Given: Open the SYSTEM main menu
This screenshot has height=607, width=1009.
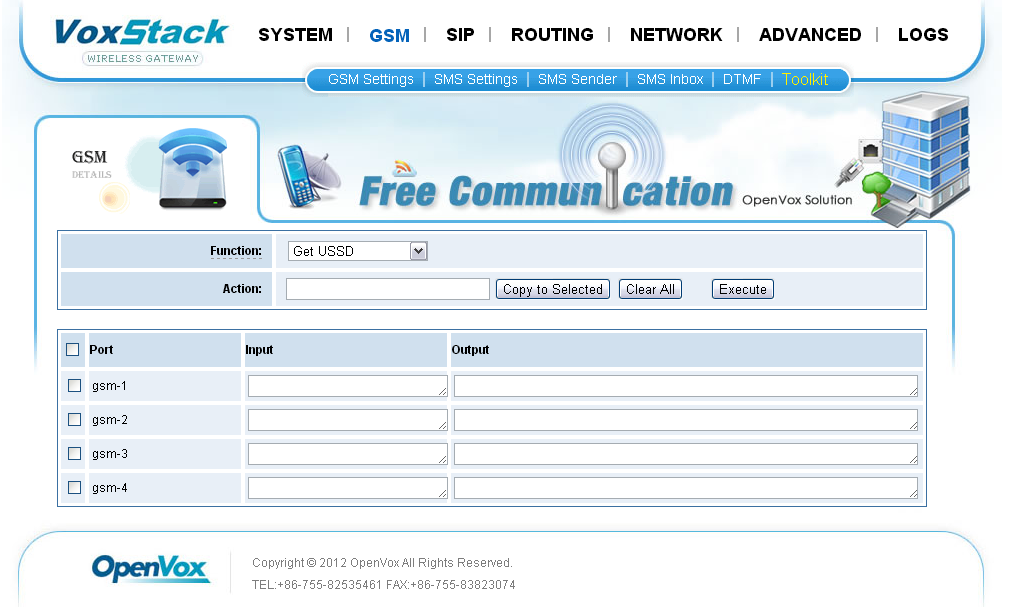Looking at the screenshot, I should pyautogui.click(x=295, y=35).
